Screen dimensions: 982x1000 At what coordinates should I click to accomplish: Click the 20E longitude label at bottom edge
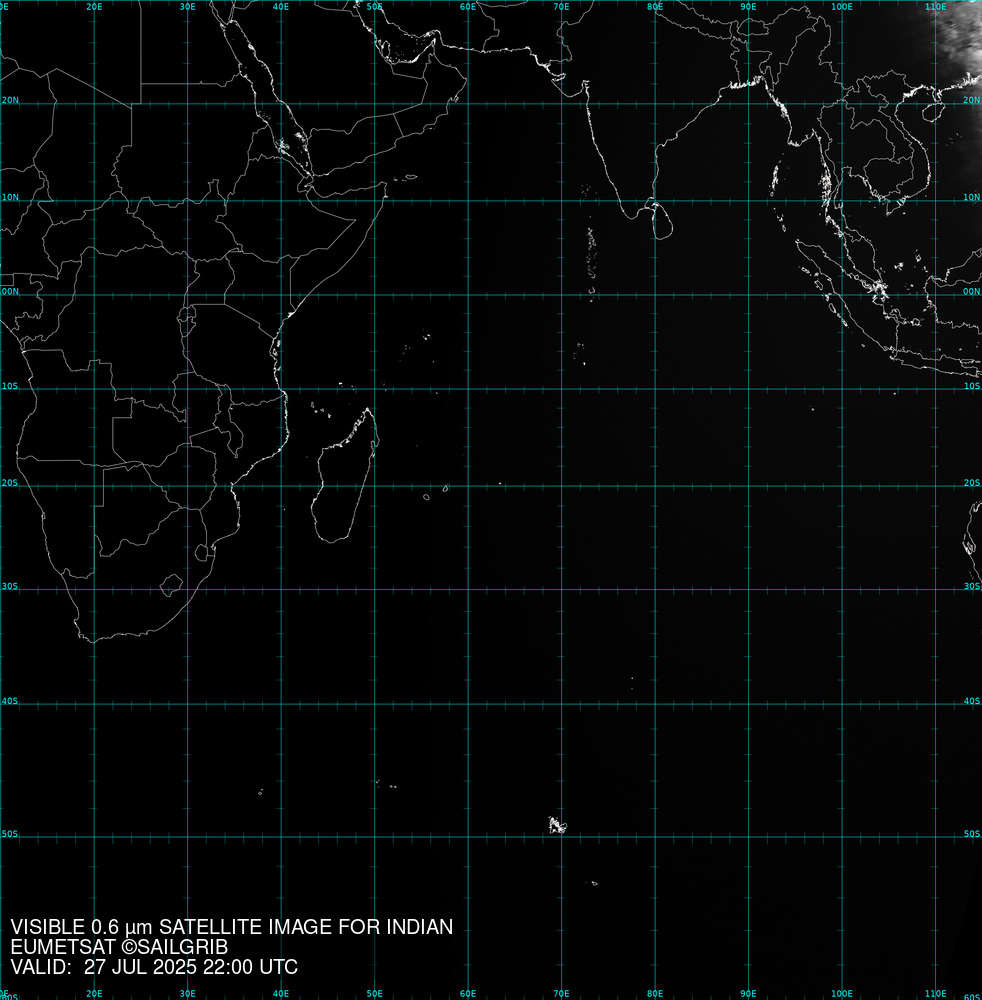(x=94, y=994)
